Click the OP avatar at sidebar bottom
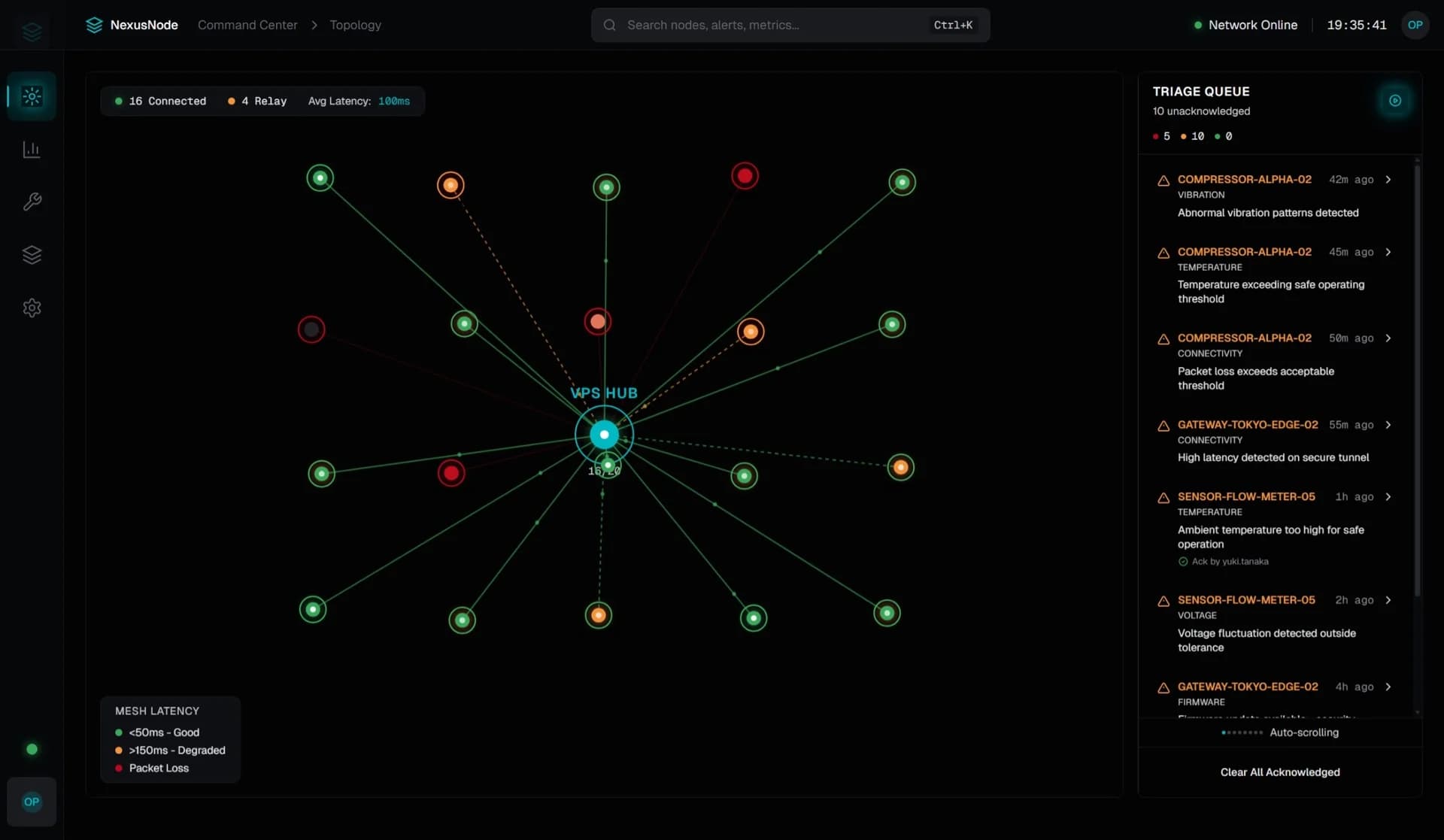The image size is (1444, 840). click(32, 802)
